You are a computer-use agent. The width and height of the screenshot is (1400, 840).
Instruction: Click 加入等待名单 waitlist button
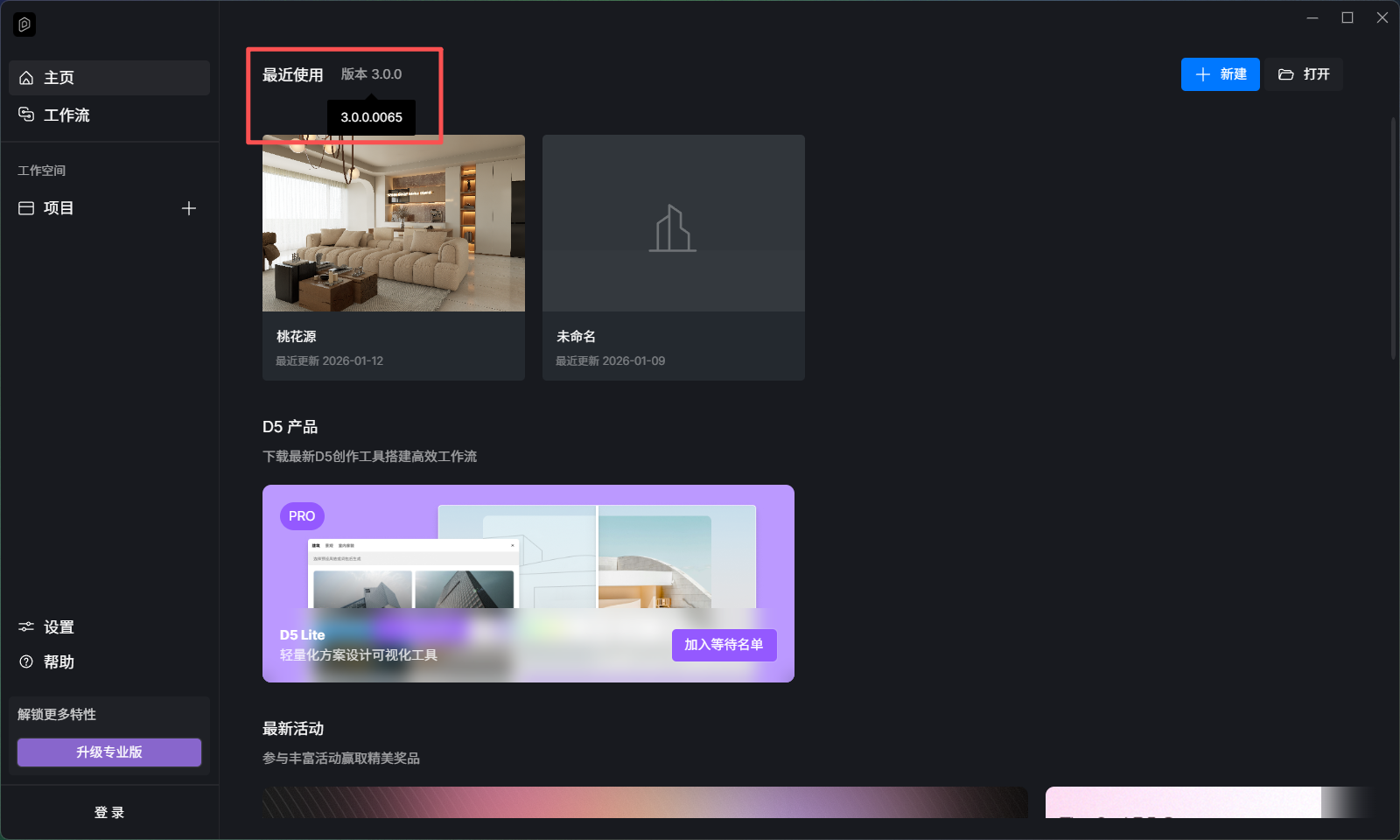724,645
